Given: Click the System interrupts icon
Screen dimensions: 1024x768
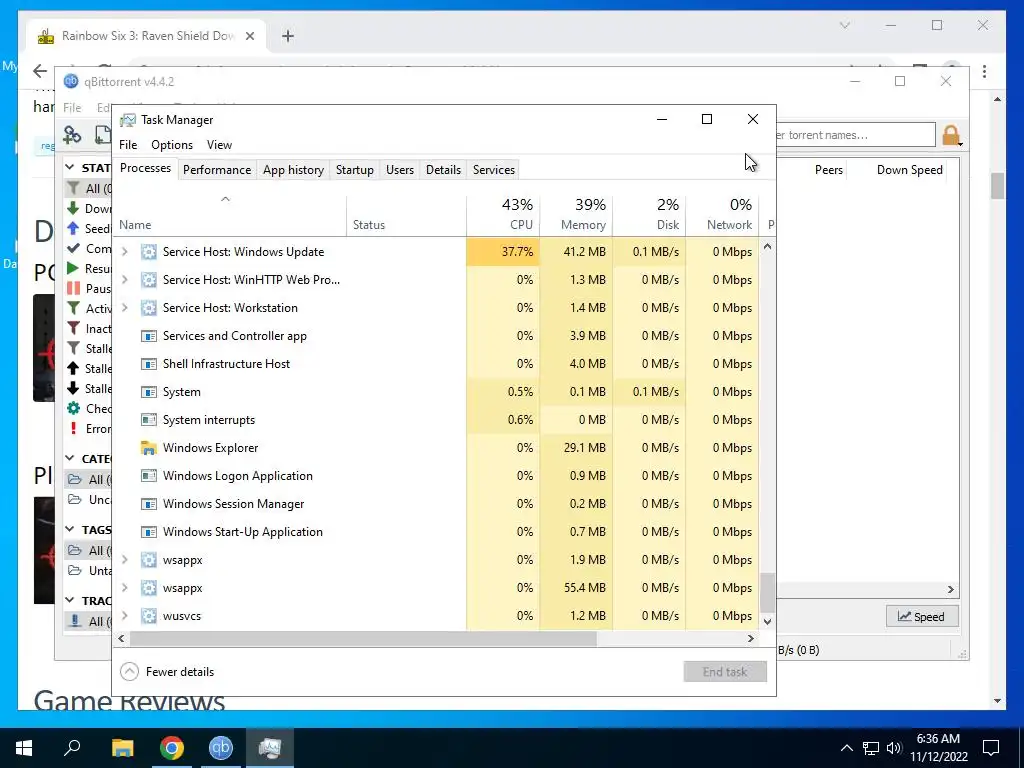Looking at the screenshot, I should coord(149,420).
